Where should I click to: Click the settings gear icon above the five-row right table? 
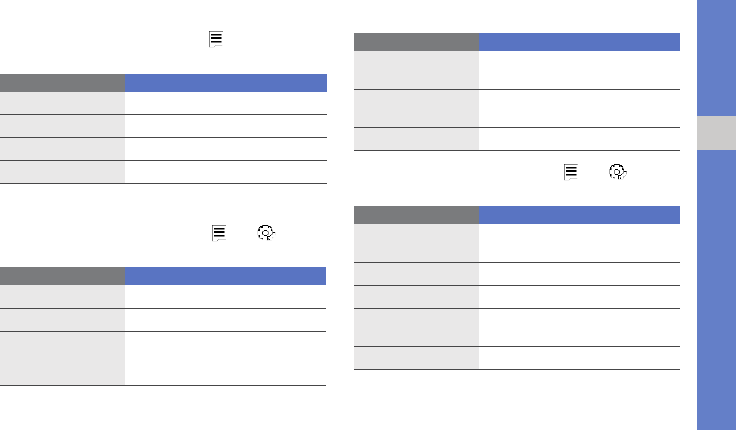618,172
